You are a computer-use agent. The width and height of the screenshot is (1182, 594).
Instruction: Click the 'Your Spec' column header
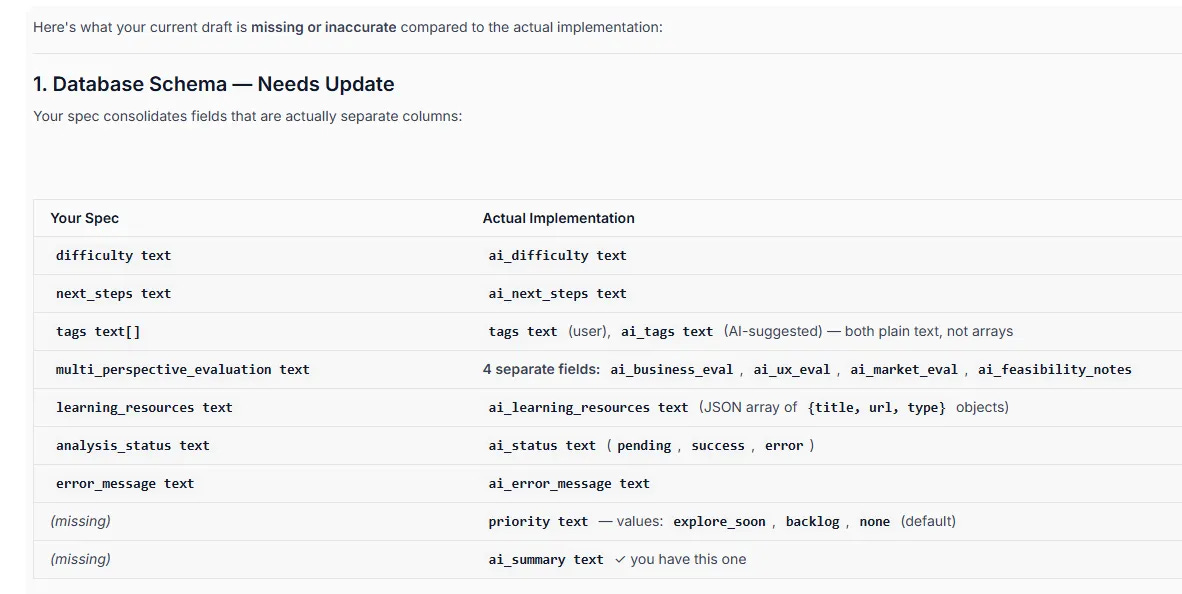[85, 218]
